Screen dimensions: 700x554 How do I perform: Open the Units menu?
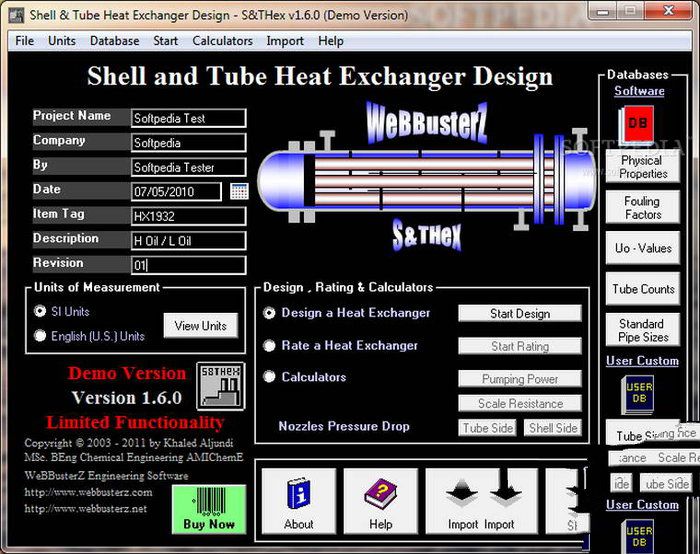(x=62, y=41)
